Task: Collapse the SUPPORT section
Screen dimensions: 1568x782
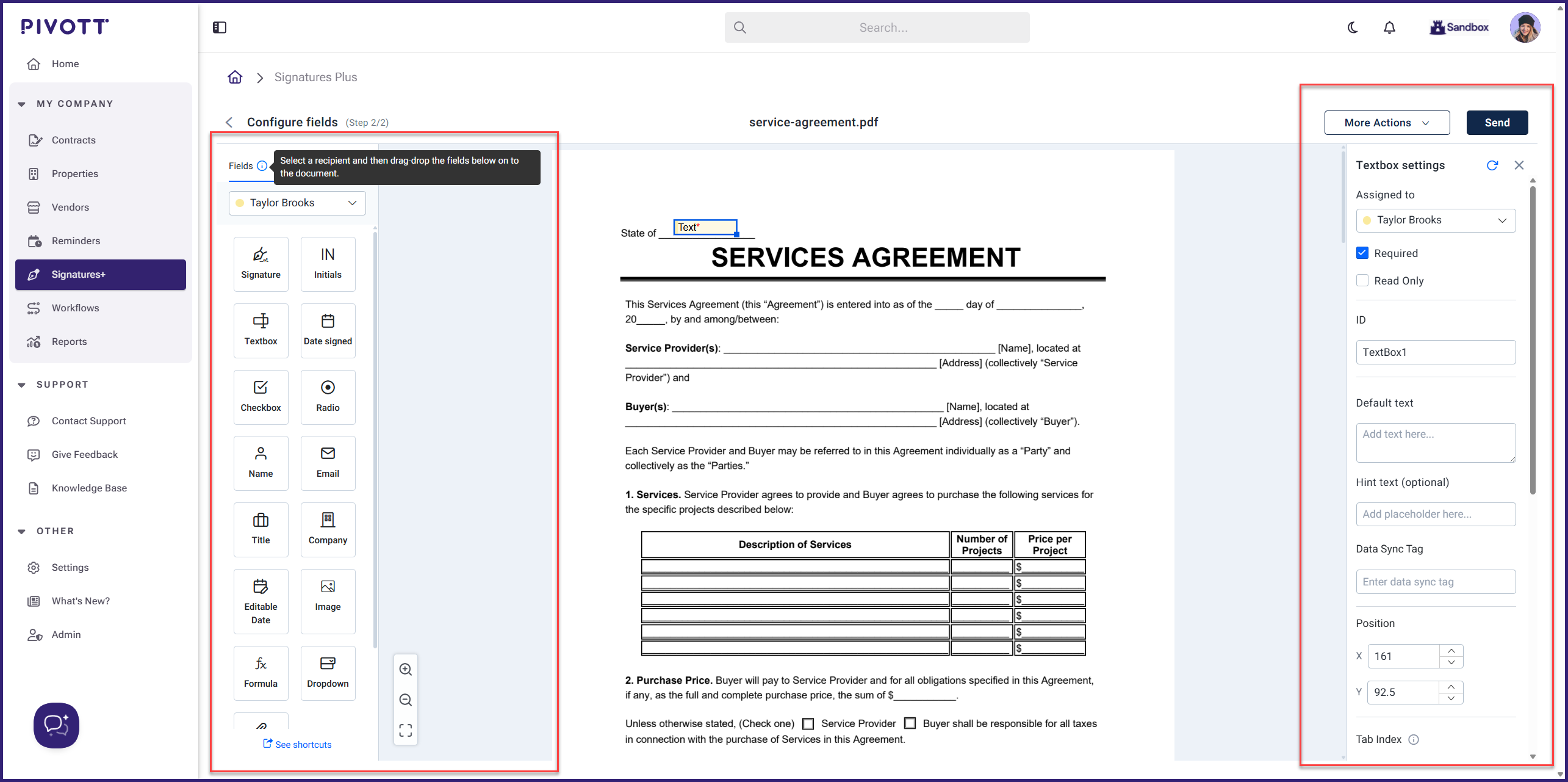Action: (22, 385)
